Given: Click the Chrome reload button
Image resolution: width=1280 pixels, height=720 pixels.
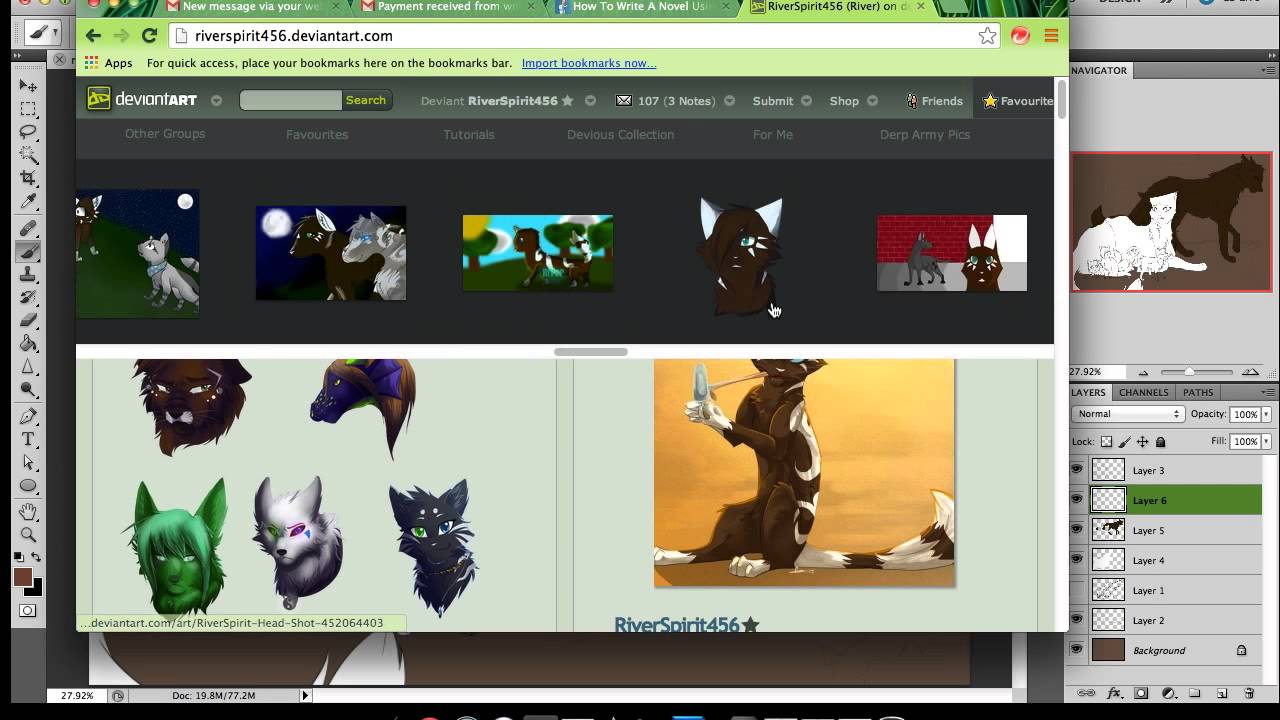Looking at the screenshot, I should [x=149, y=36].
